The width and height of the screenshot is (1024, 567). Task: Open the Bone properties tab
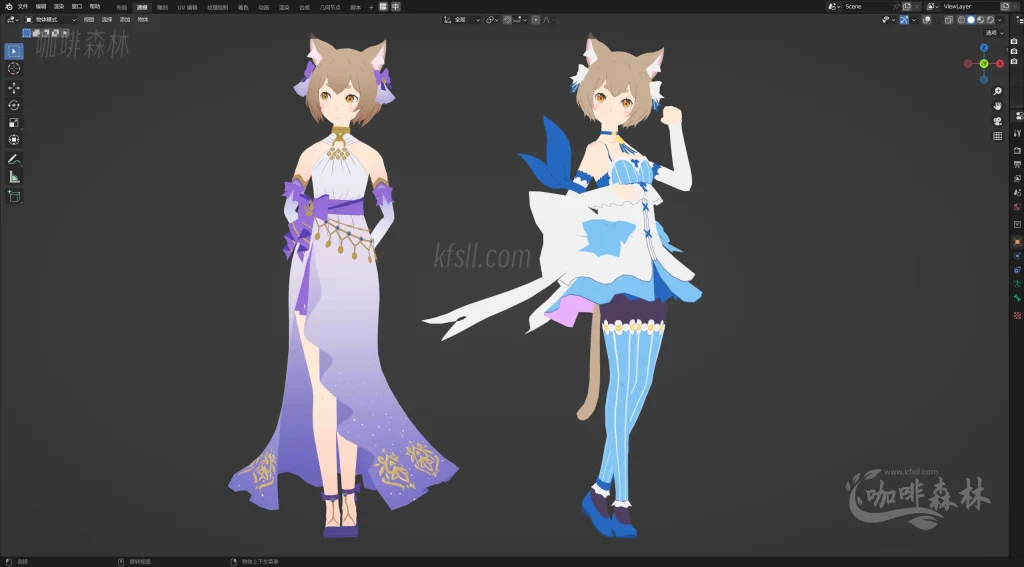[1017, 298]
